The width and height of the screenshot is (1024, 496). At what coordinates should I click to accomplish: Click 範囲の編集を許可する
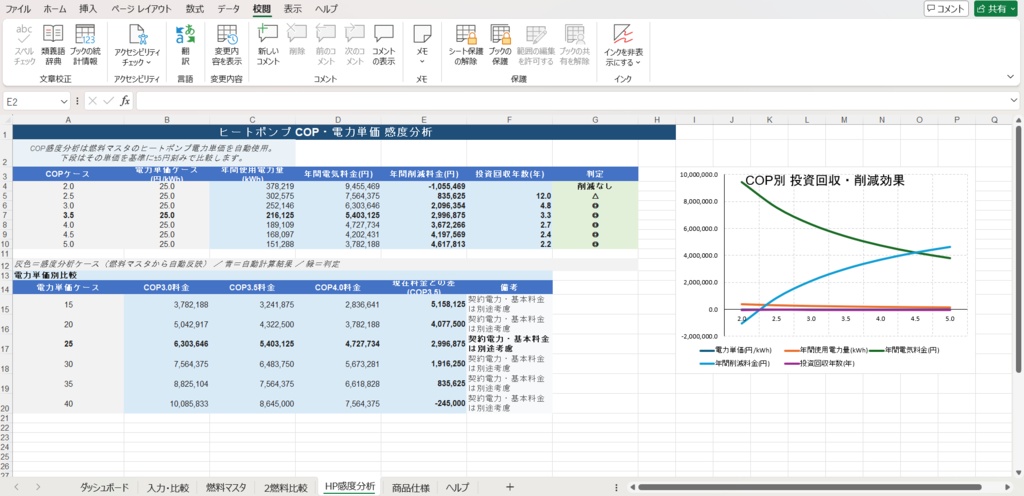point(536,45)
